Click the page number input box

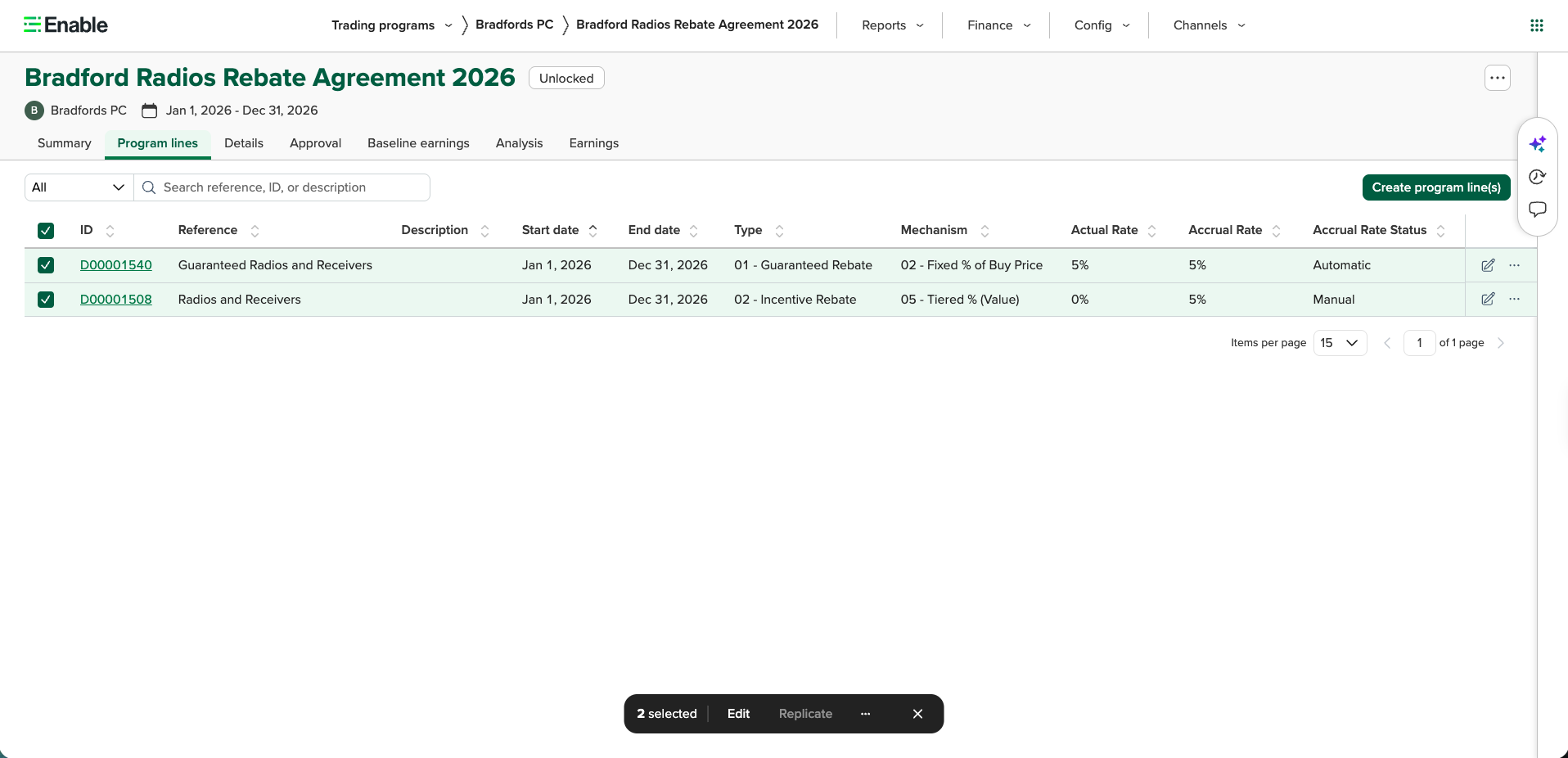pos(1419,343)
